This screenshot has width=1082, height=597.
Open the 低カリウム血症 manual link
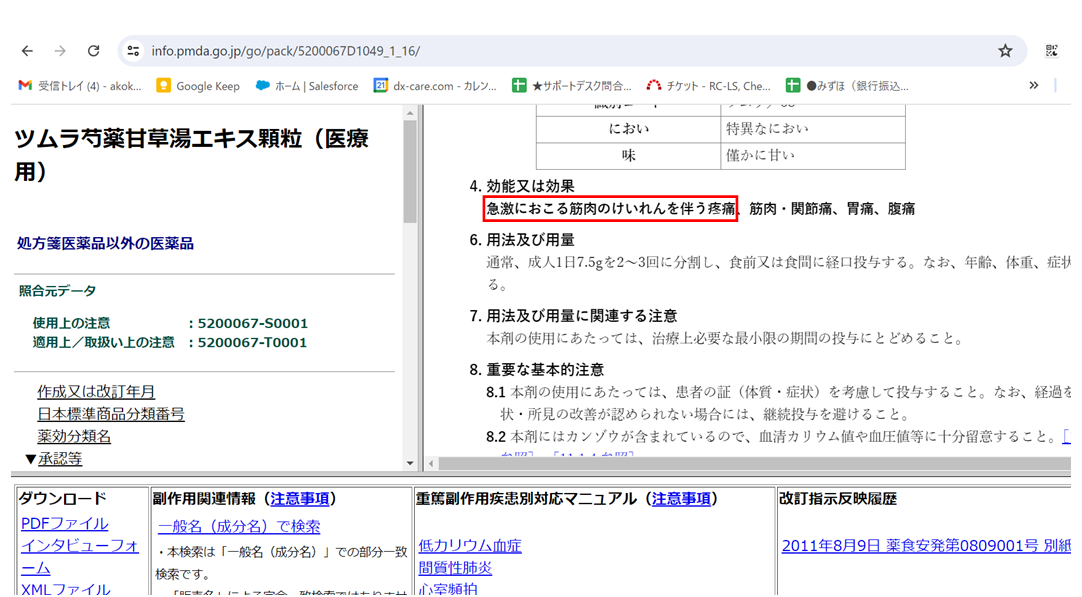[x=470, y=546]
